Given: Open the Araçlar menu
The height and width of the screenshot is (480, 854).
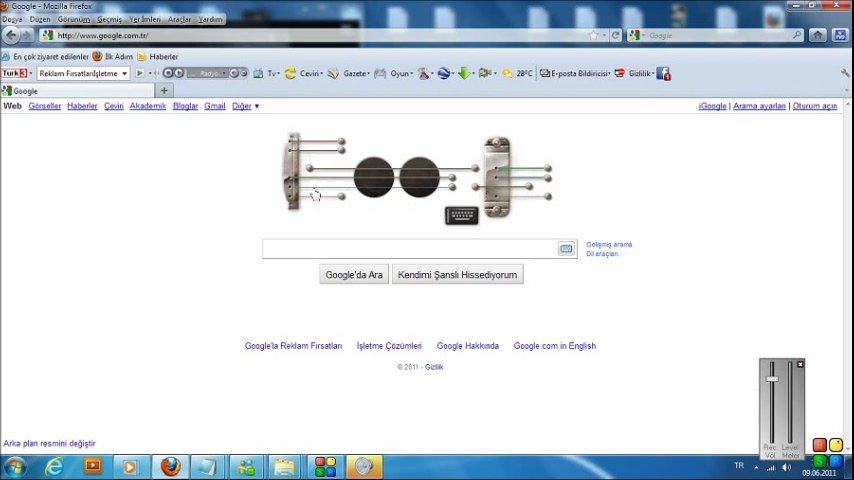Looking at the screenshot, I should point(179,19).
